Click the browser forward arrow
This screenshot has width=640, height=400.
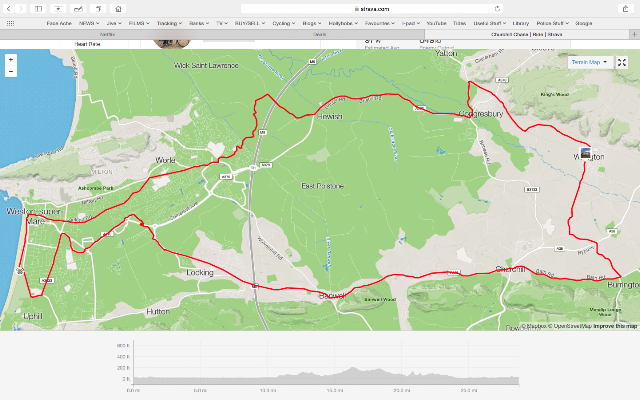click(20, 9)
